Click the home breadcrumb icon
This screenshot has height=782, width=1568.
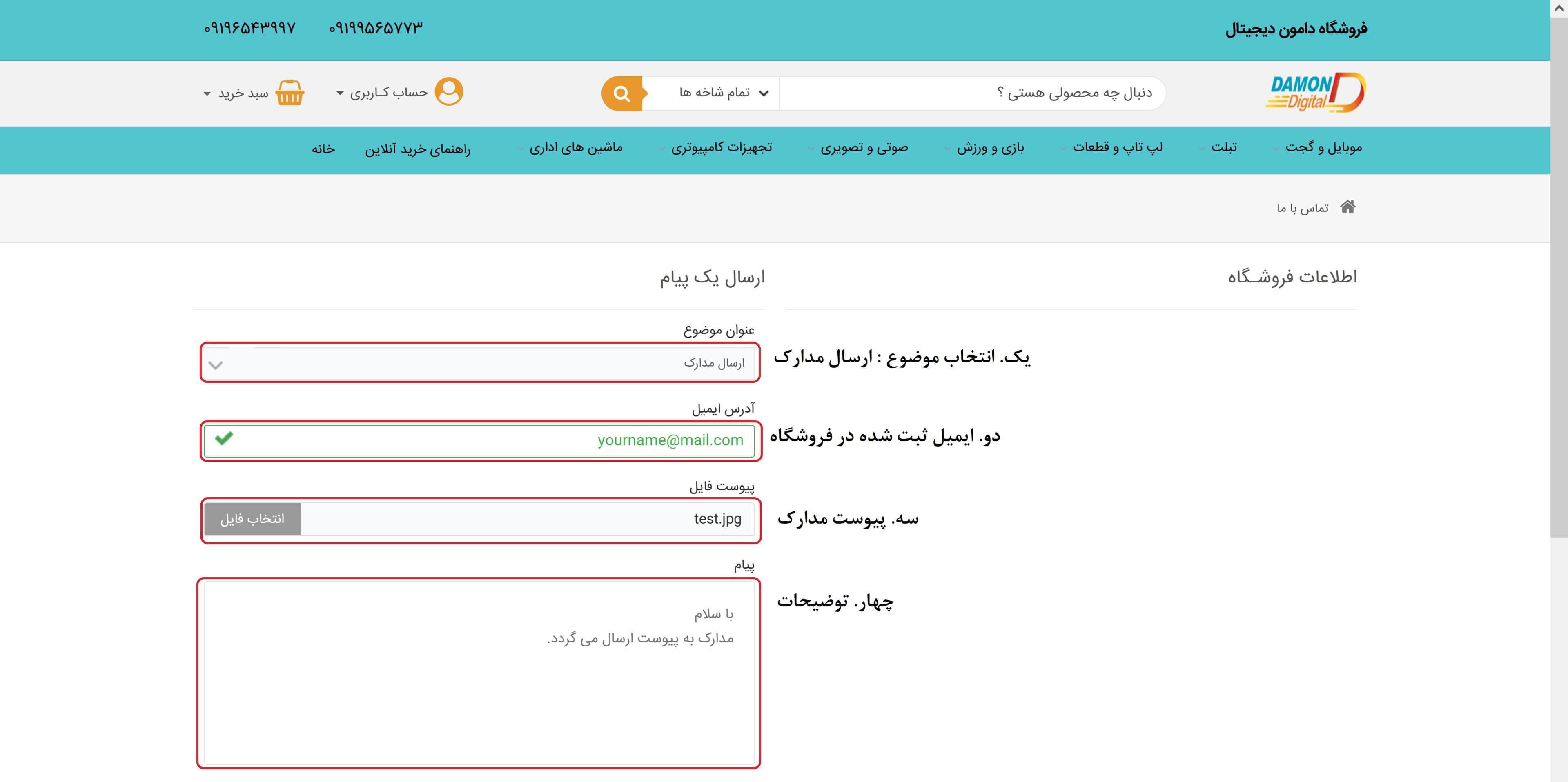[x=1347, y=207]
